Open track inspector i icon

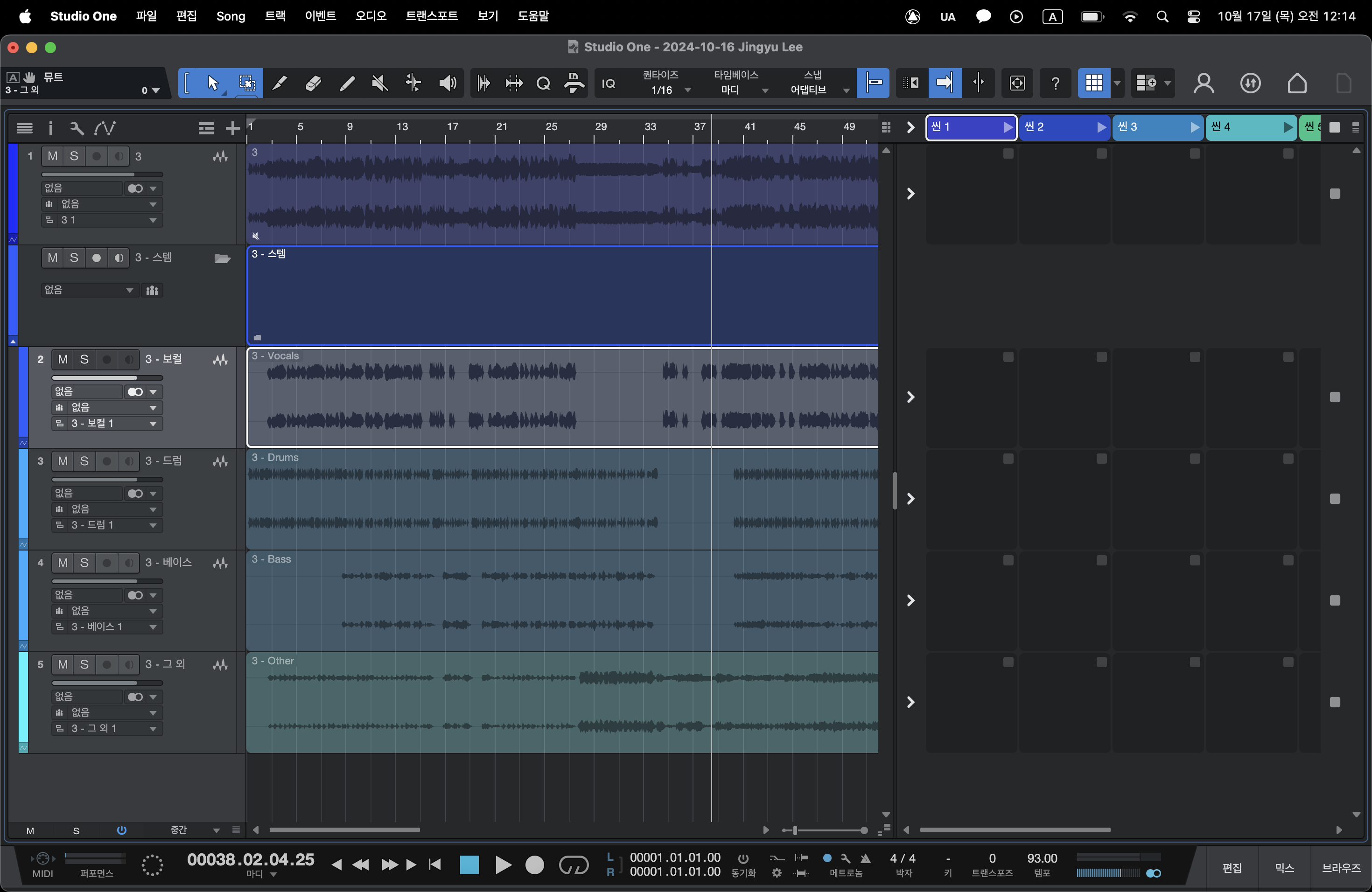(51, 128)
